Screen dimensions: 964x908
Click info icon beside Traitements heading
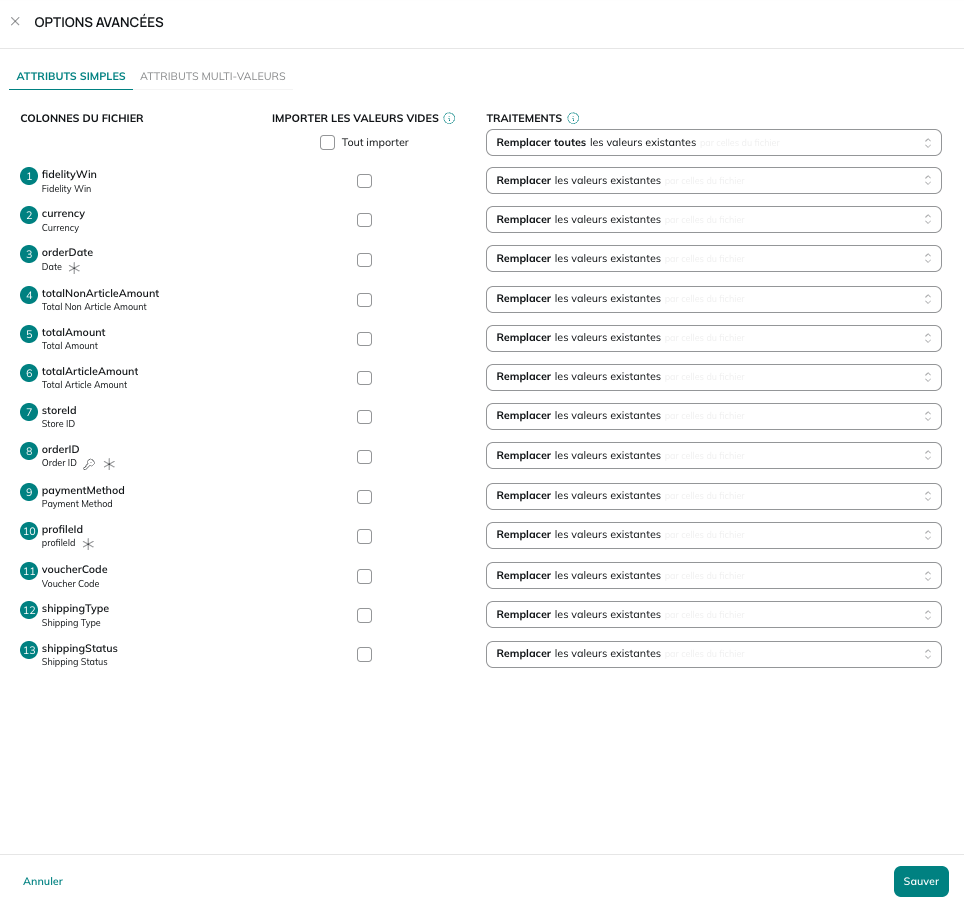573,118
